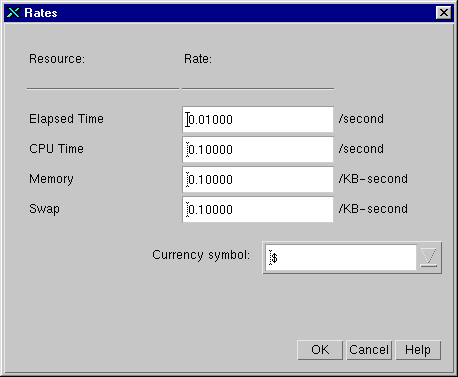
Task: Activate the Swap rate input box
Action: point(258,209)
